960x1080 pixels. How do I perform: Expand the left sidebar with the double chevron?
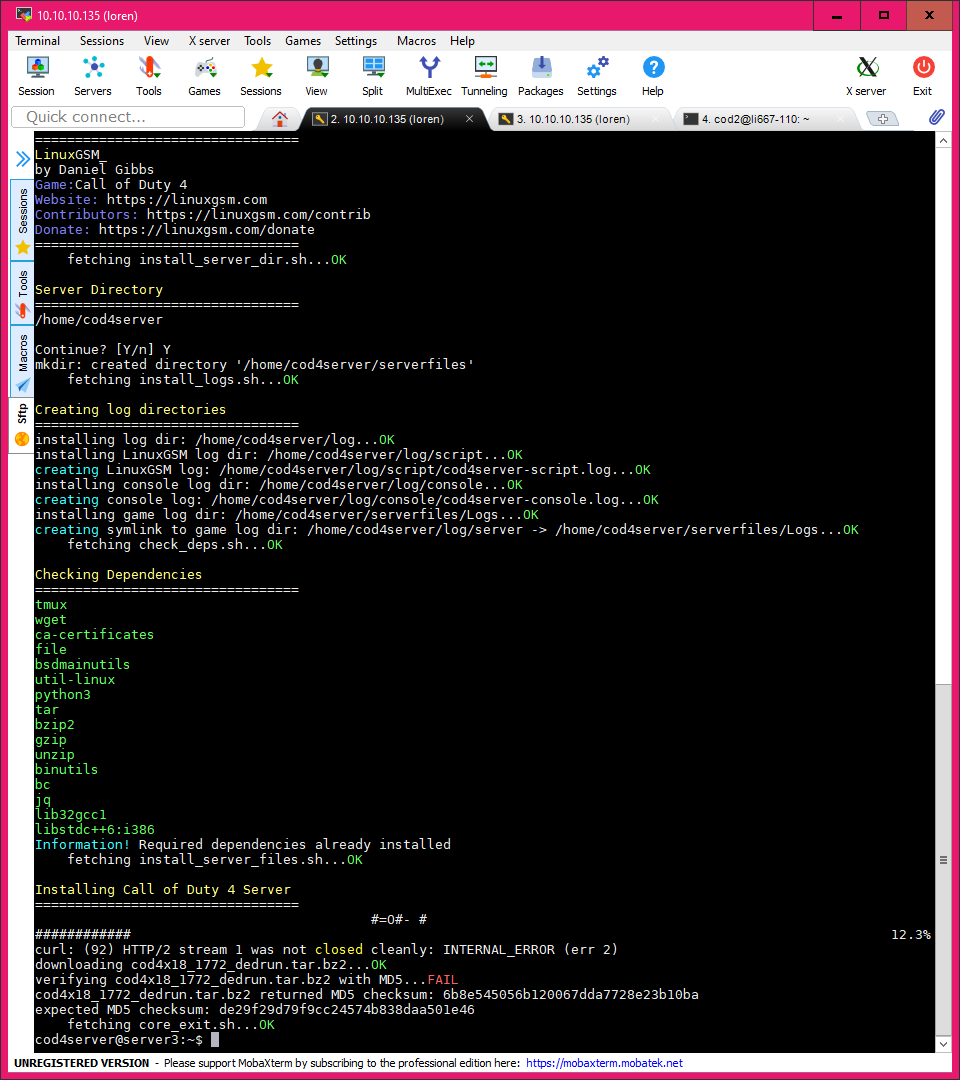[x=22, y=157]
